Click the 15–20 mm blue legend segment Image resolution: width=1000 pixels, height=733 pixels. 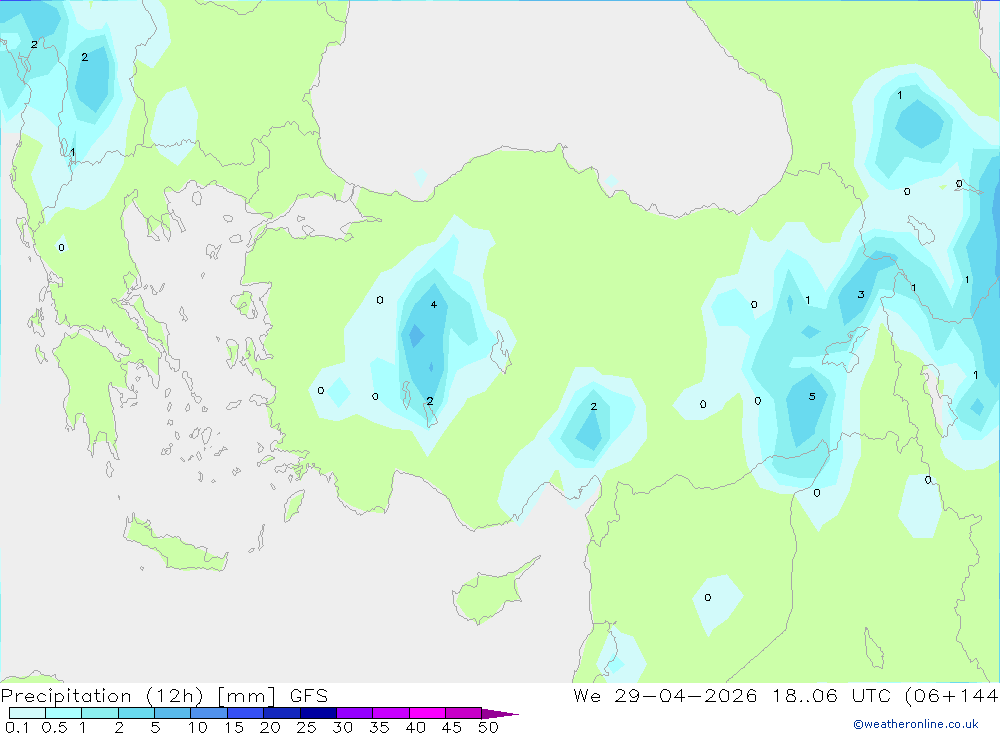[246, 713]
